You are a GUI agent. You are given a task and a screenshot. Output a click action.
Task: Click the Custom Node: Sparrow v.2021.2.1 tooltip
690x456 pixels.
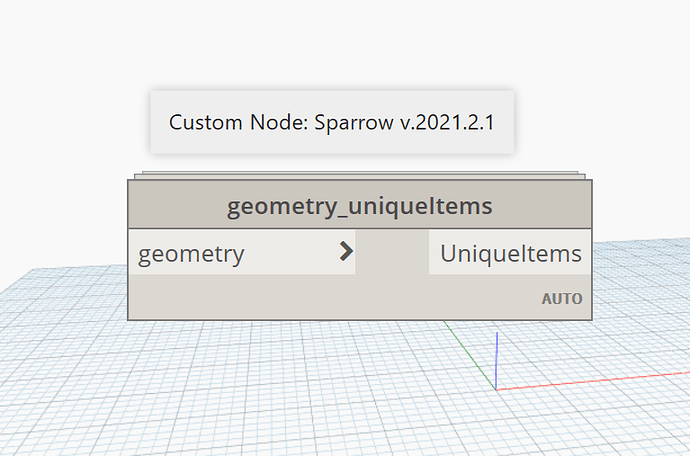tap(332, 122)
